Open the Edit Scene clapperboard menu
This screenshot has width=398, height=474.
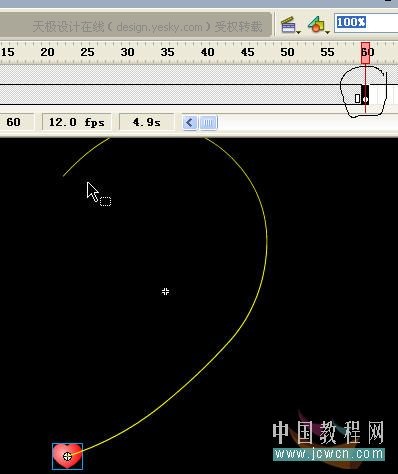click(290, 25)
